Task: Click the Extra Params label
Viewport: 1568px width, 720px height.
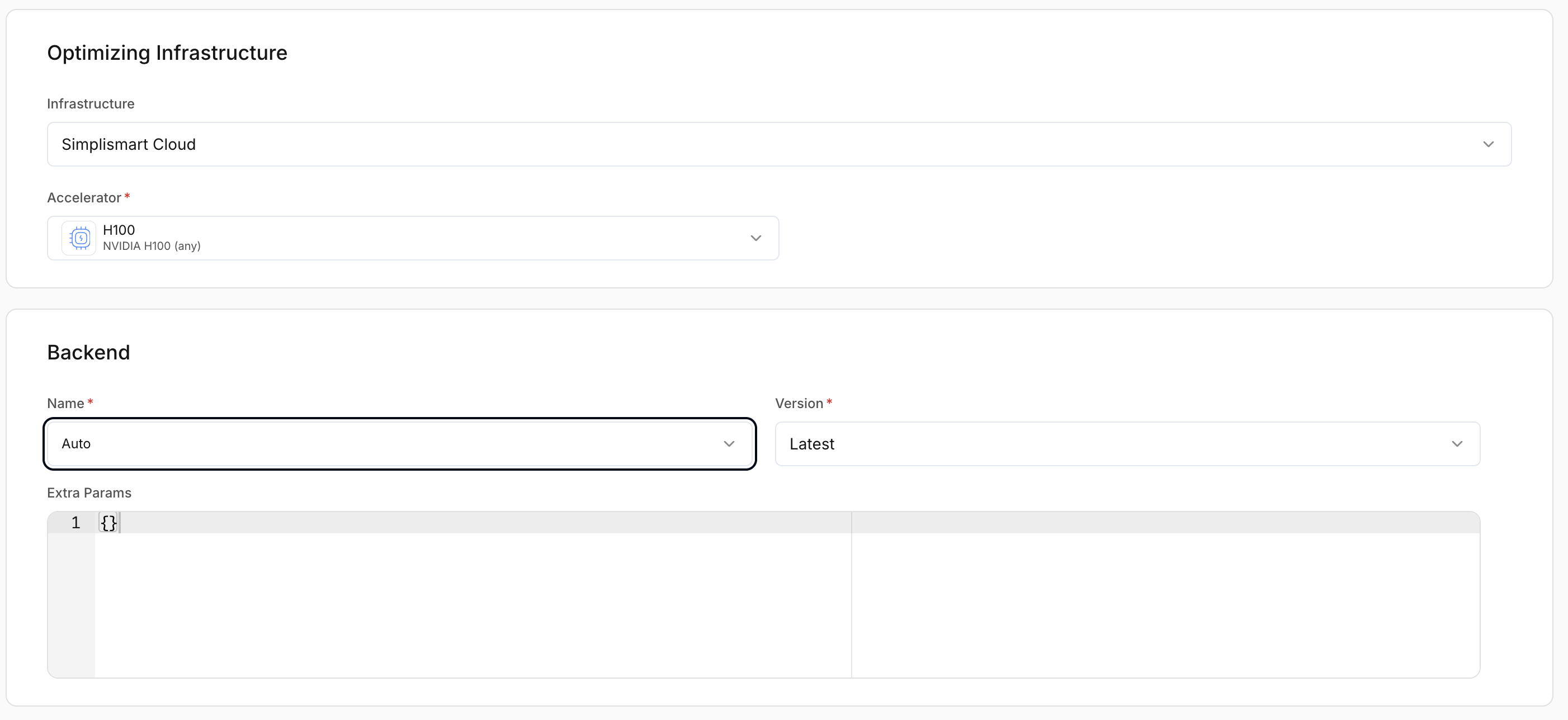Action: pos(89,493)
